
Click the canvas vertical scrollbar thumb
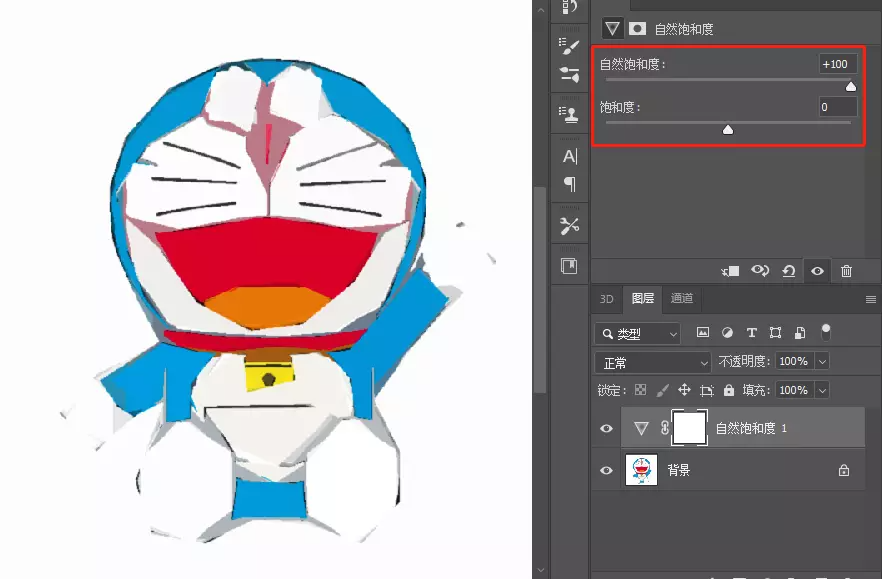tap(541, 290)
